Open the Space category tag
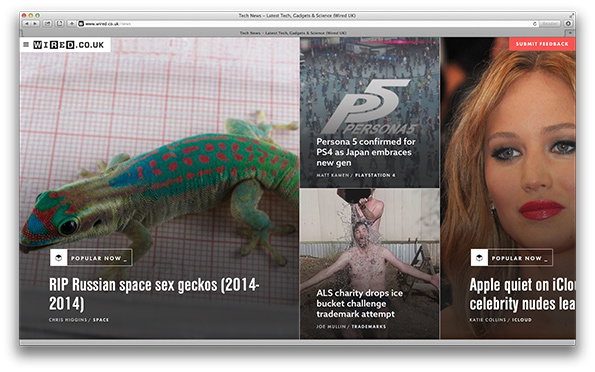Screen dimensions: 595x372 [x=101, y=320]
